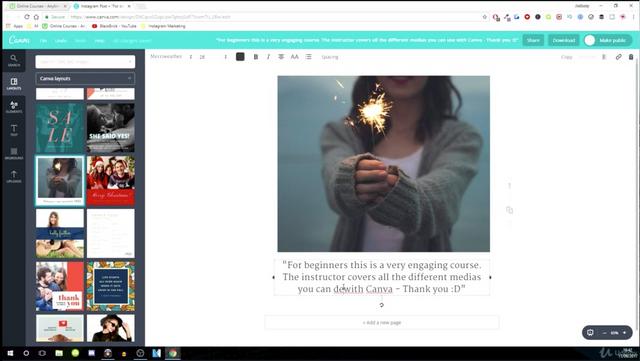
Task: Zoom out with minus button
Action: (x=604, y=333)
